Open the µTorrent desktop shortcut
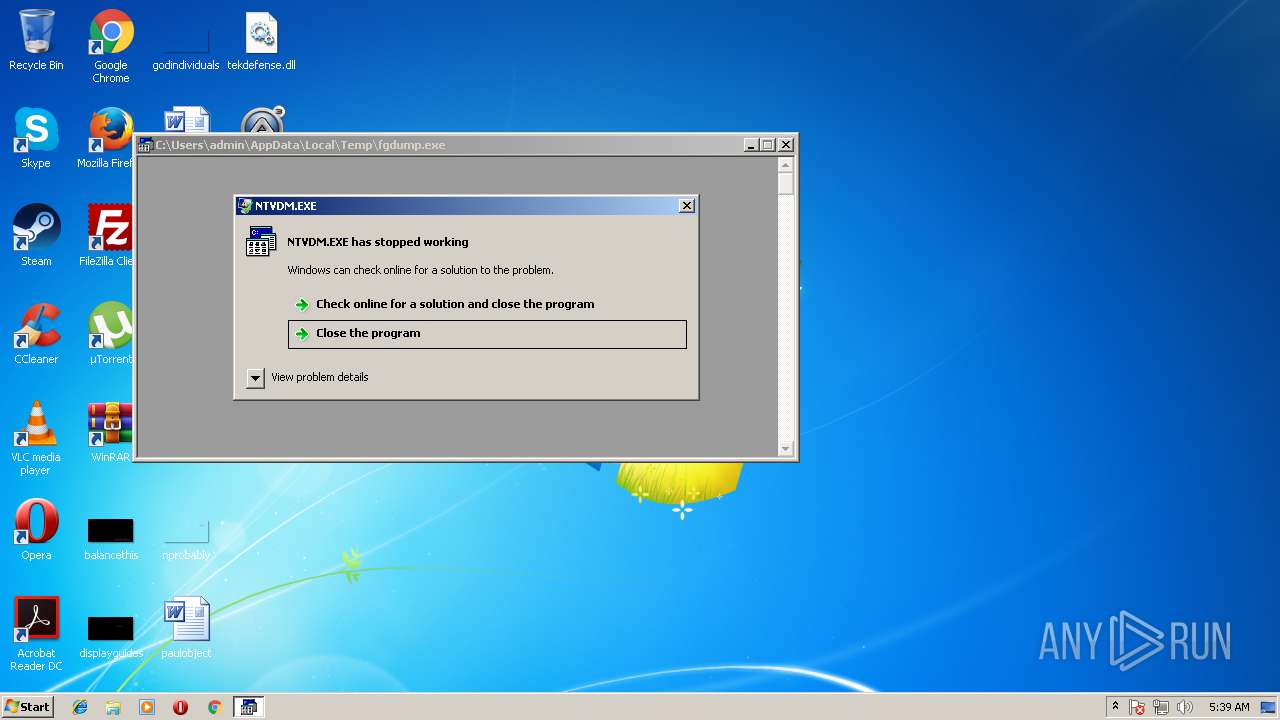The height and width of the screenshot is (720, 1280). point(110,334)
